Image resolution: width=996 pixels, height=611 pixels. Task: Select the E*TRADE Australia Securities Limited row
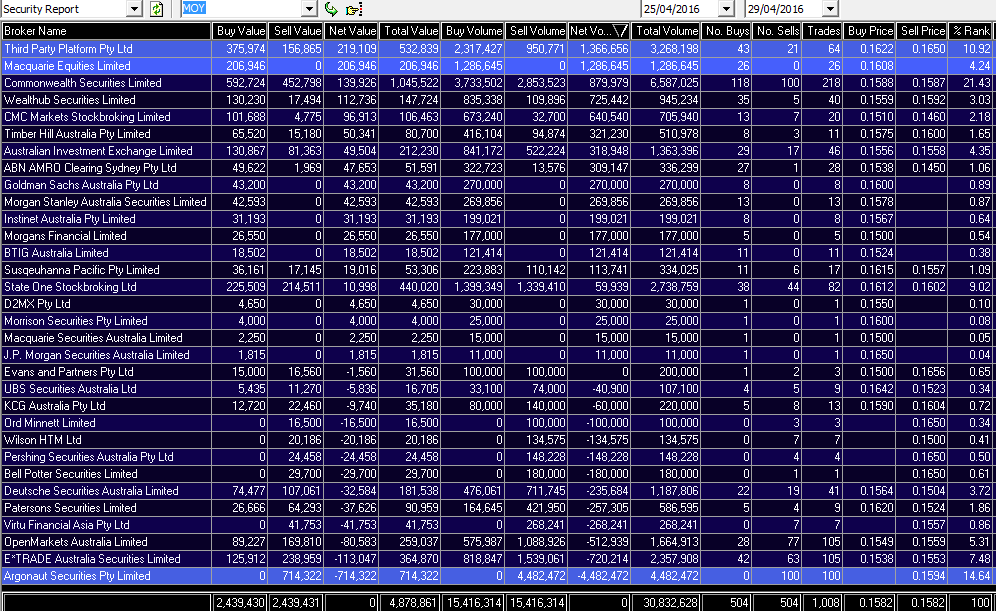point(497,560)
